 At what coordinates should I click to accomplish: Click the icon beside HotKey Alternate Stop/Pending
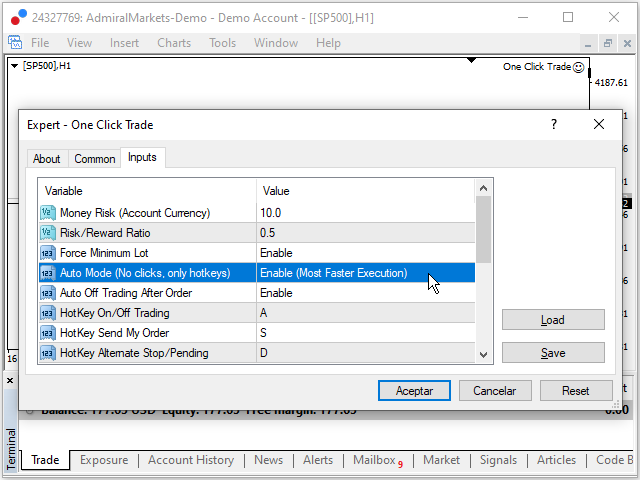[x=48, y=353]
